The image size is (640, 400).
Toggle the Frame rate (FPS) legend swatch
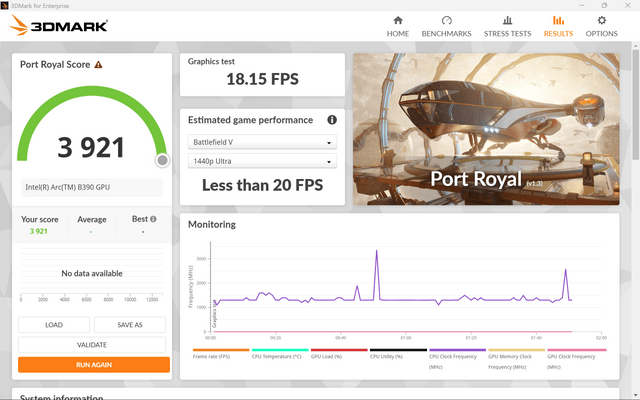pos(221,350)
